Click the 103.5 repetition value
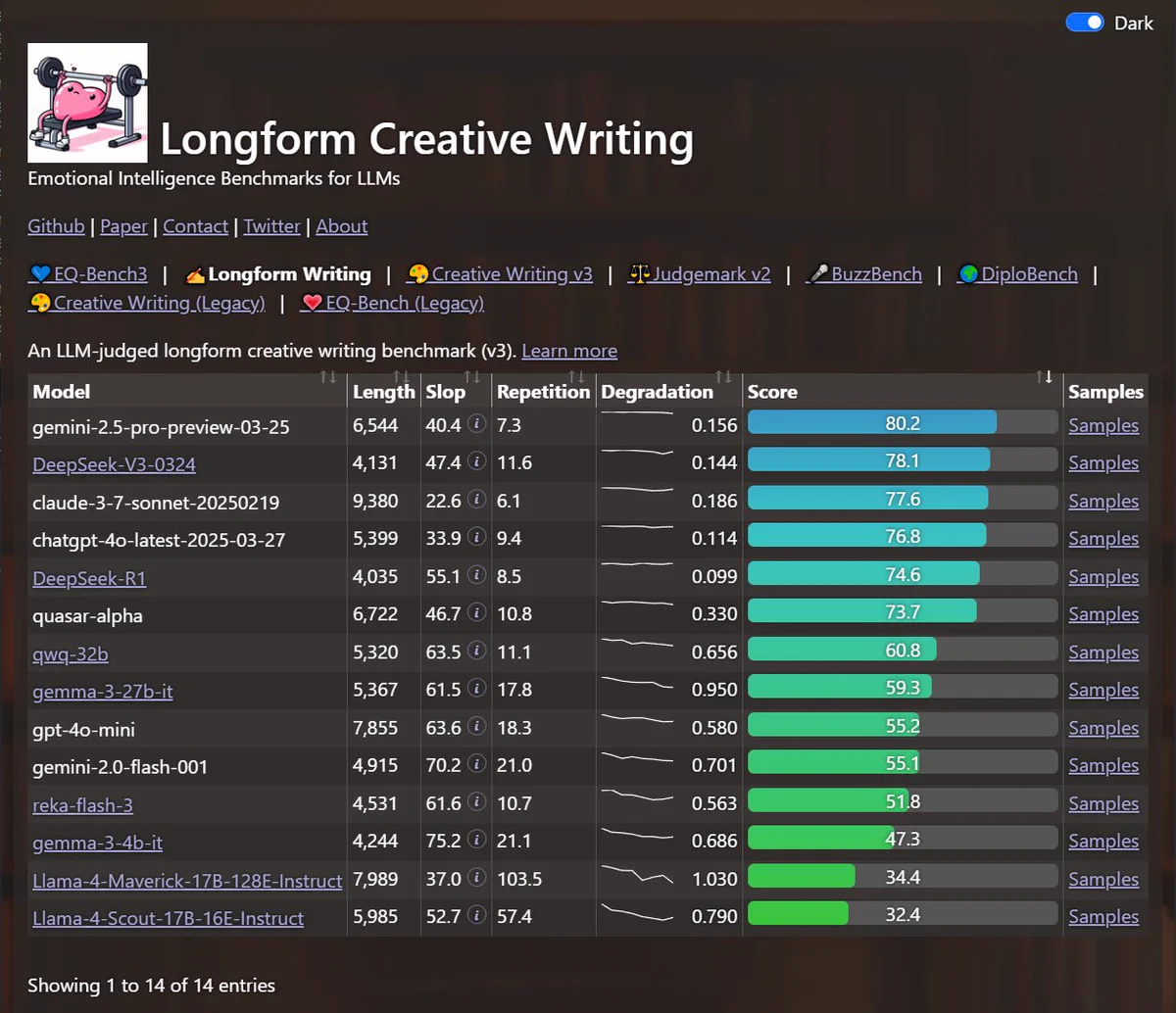This screenshot has width=1176, height=1013. pos(519,879)
